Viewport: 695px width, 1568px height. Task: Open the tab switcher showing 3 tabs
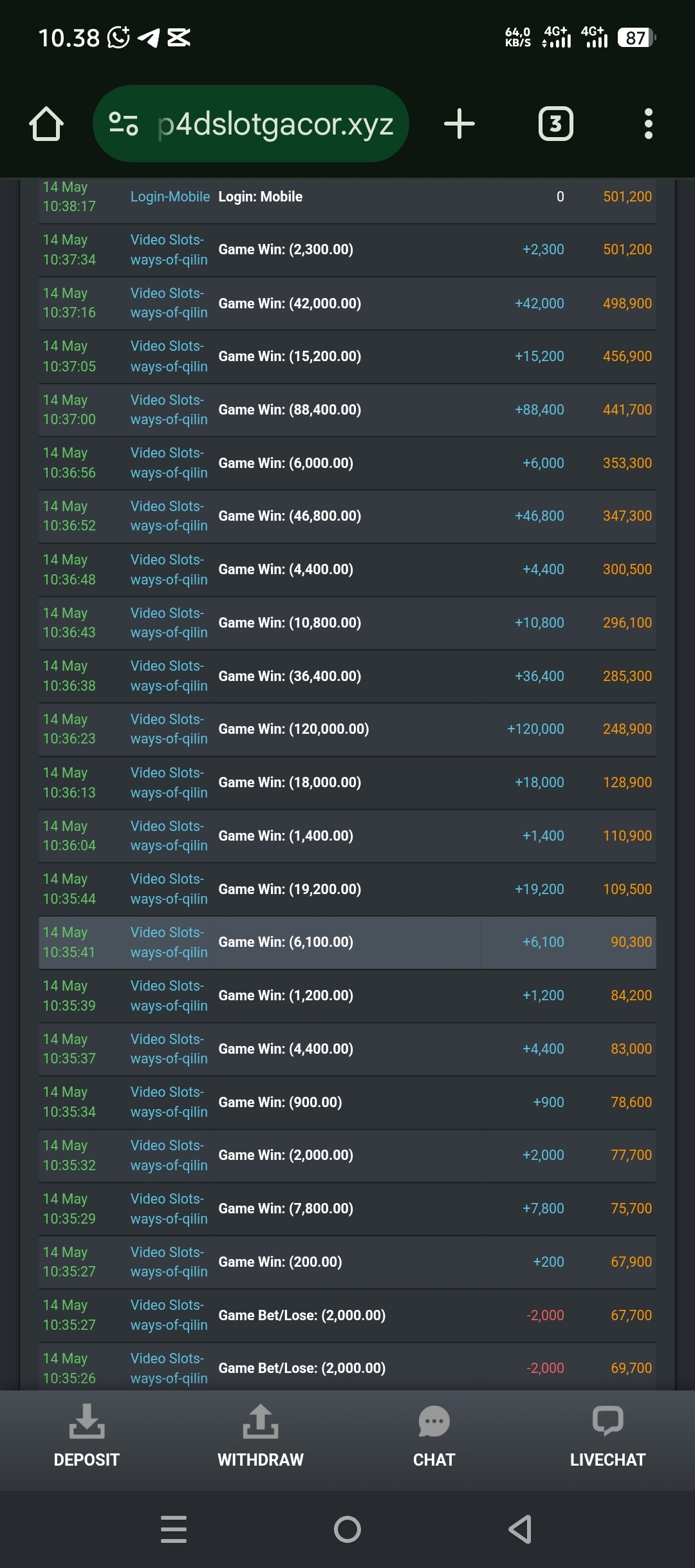coord(555,124)
